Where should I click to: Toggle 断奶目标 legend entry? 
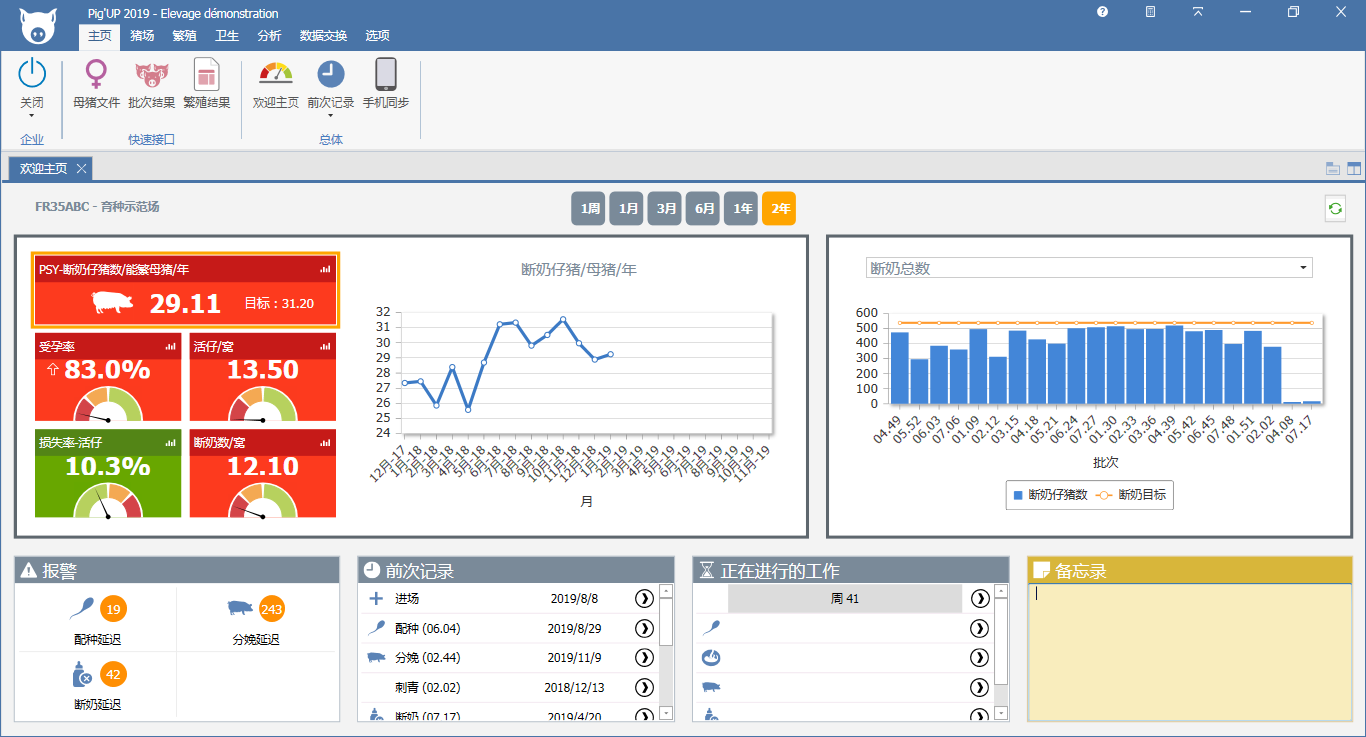pyautogui.click(x=1131, y=495)
